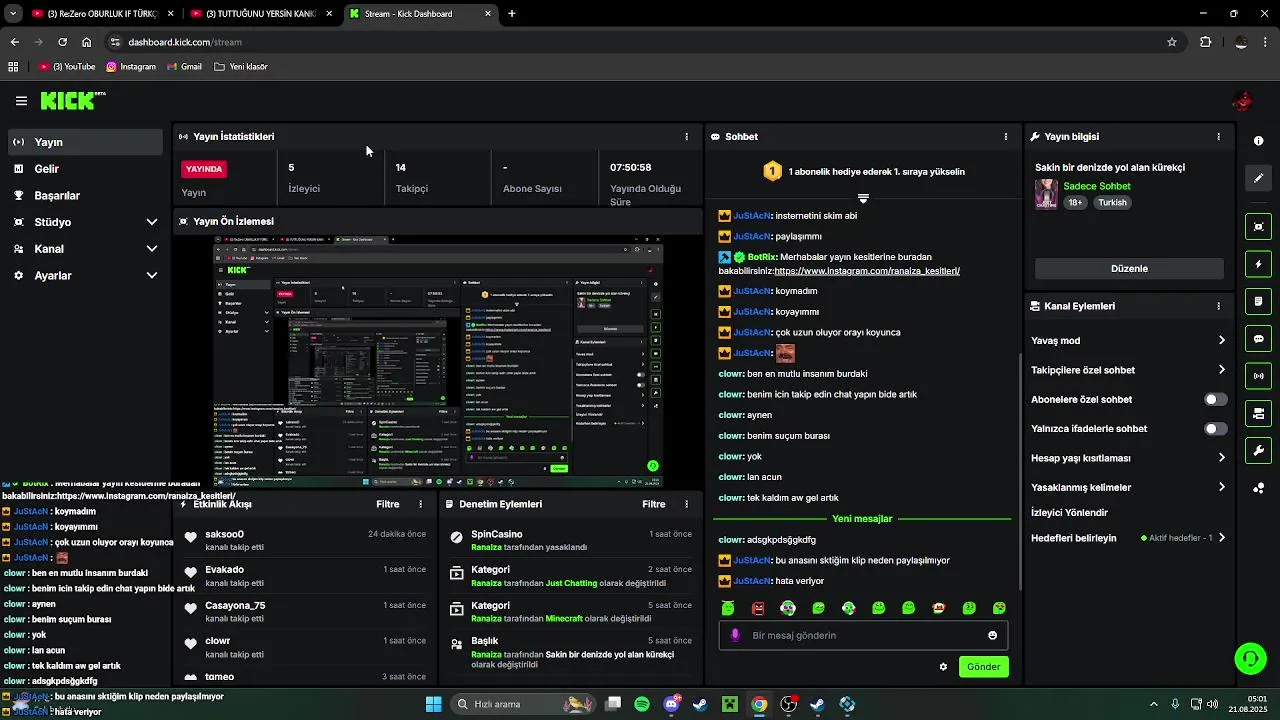The height and width of the screenshot is (720, 1280).
Task: Open Windows Start menu
Action: 434,704
